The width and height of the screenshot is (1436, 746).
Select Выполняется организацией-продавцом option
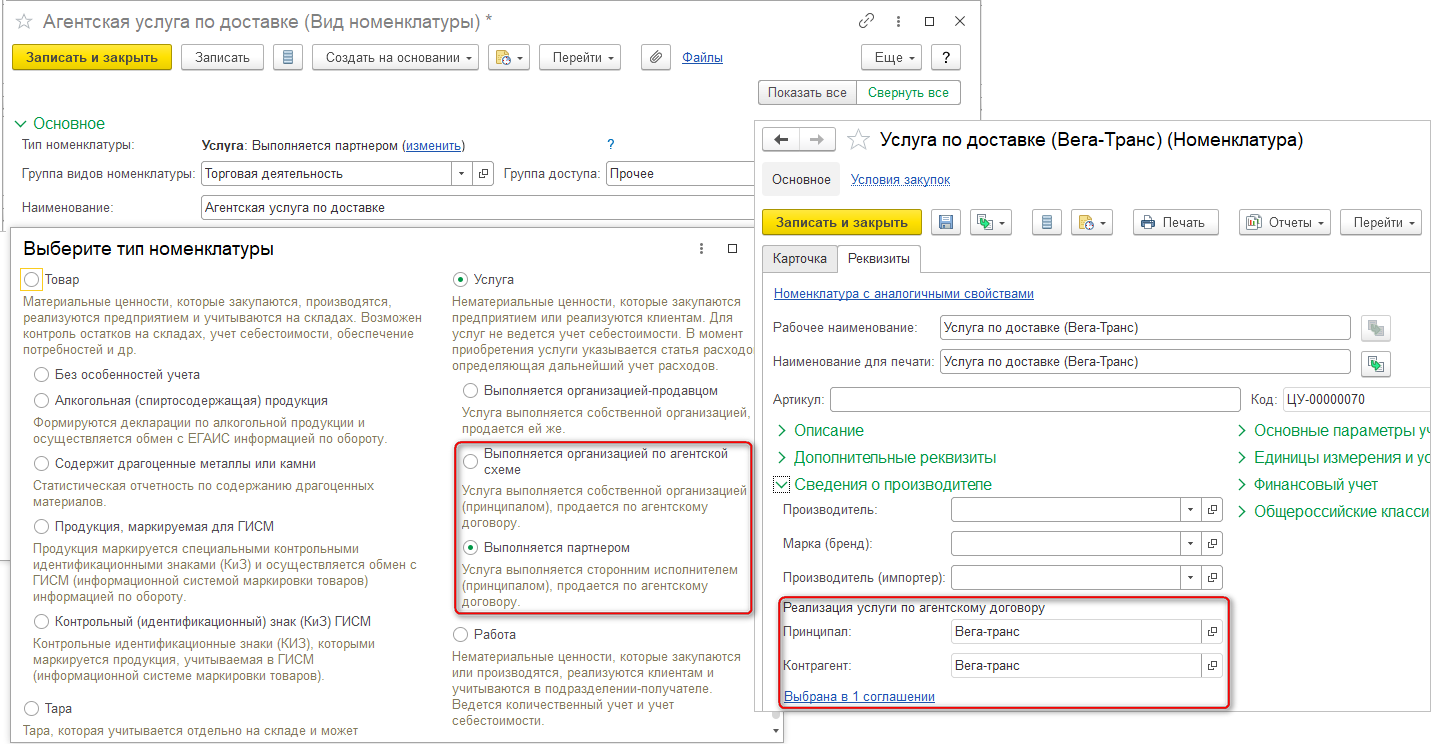470,391
